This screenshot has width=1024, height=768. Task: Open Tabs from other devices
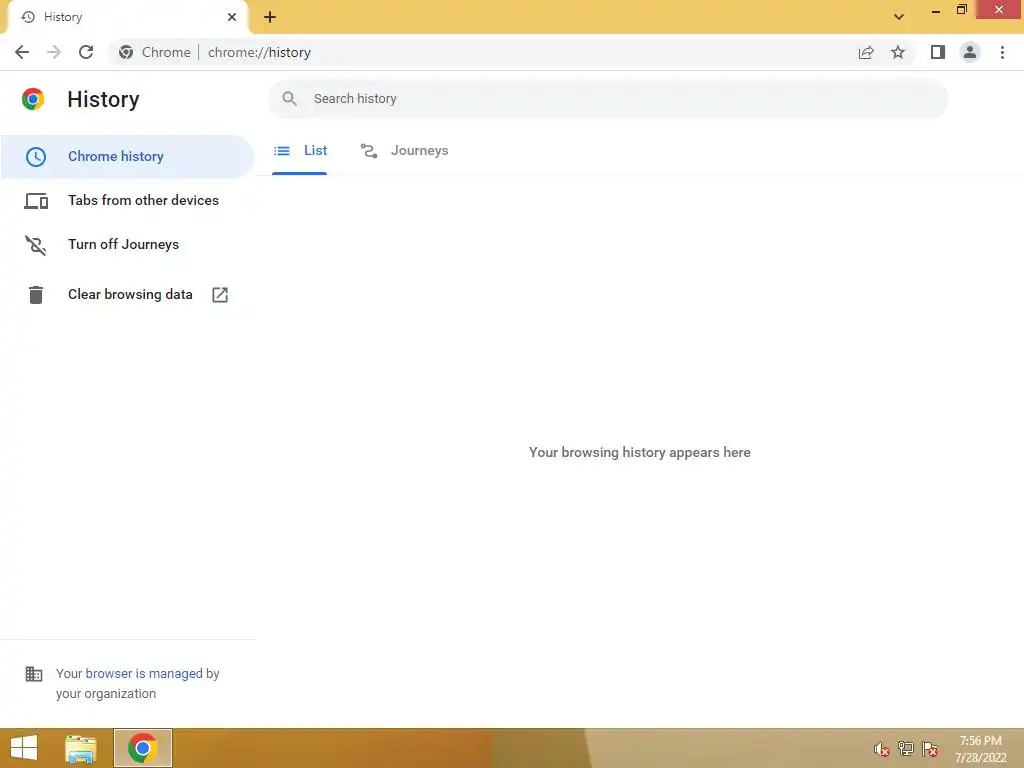[x=127, y=200]
